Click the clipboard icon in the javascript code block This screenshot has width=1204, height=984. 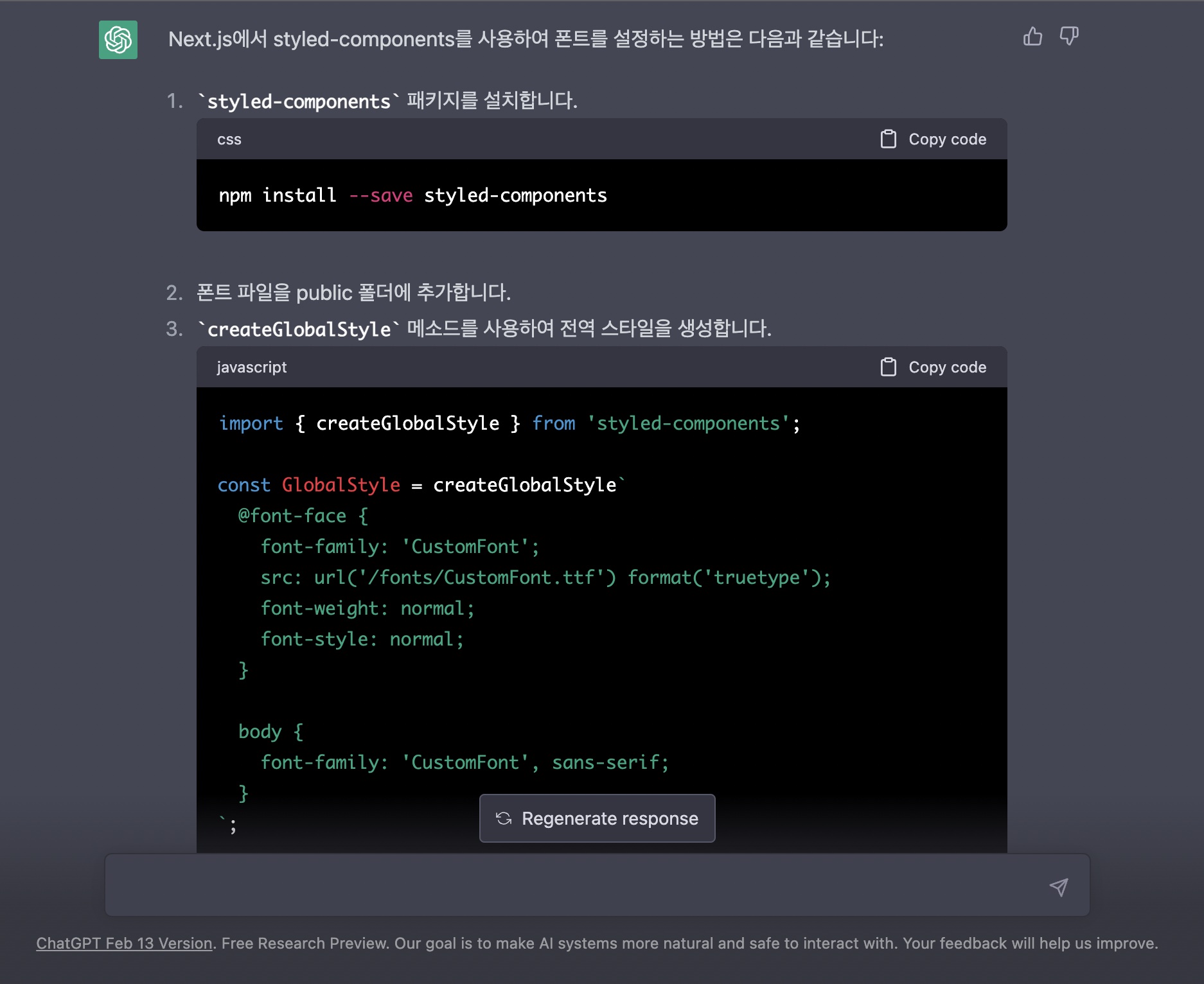coord(888,367)
